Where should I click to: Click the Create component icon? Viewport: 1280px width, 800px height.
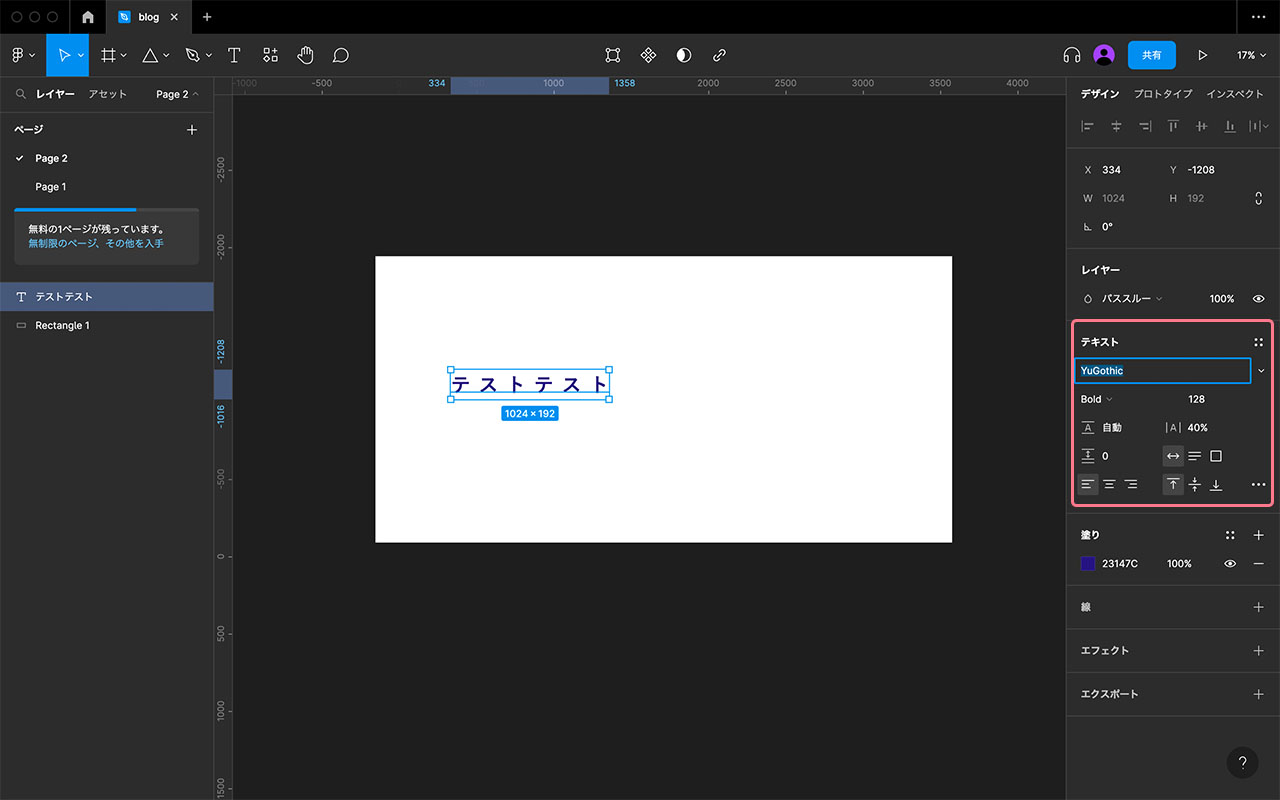[x=648, y=55]
